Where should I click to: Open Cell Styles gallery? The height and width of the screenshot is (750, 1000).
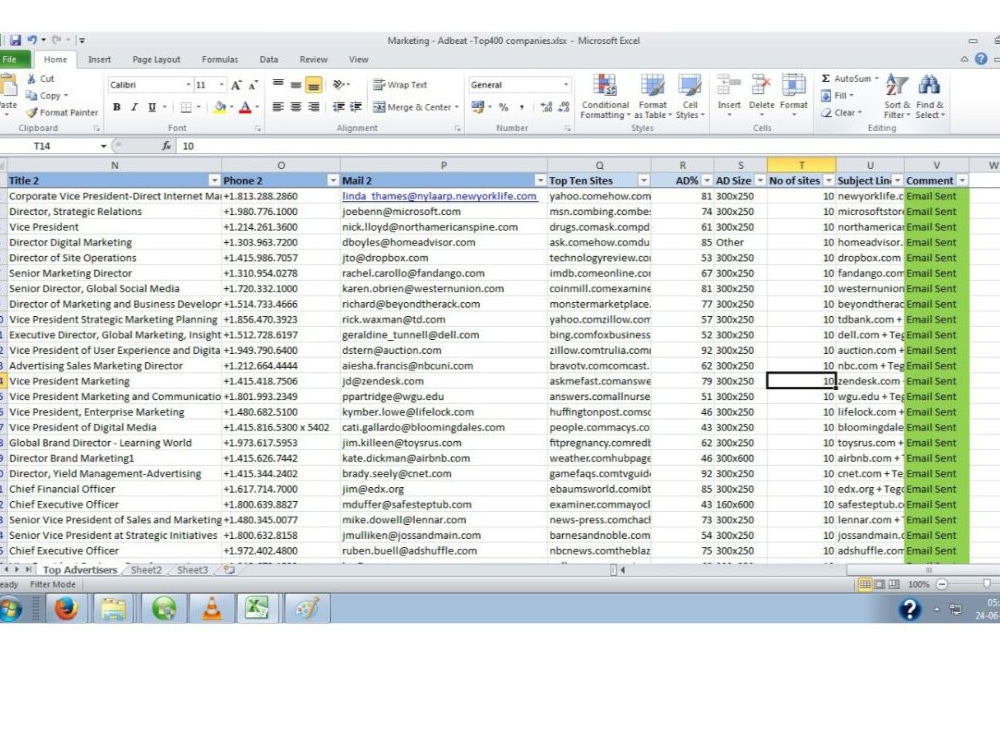[x=690, y=96]
